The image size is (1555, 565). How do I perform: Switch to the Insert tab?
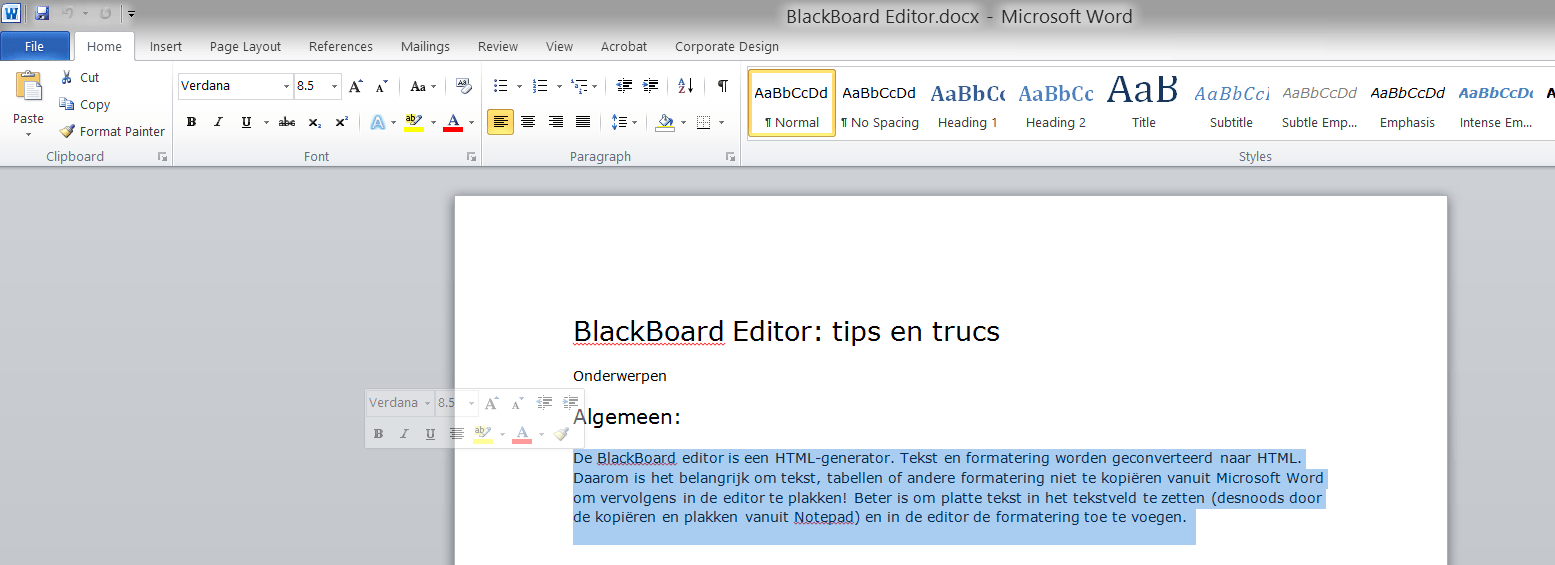pos(166,46)
